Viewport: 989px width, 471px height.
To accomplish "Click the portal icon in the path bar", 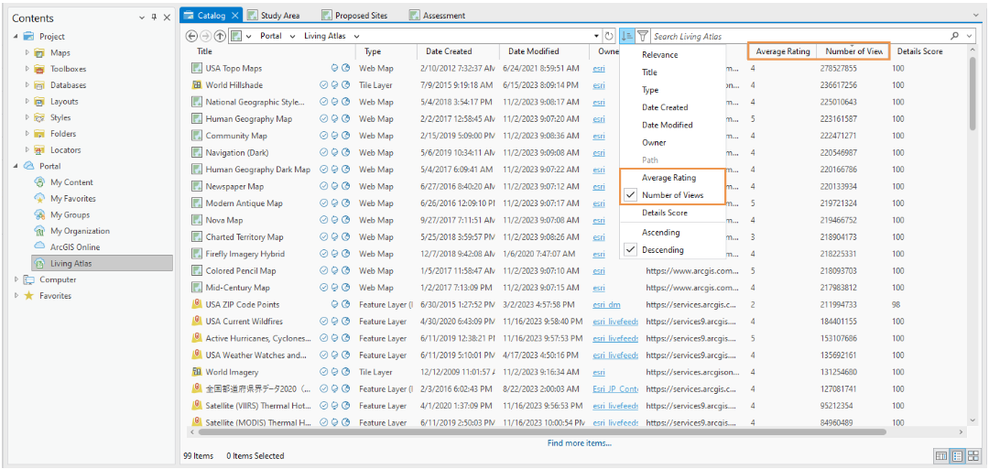I will pyautogui.click(x=237, y=36).
